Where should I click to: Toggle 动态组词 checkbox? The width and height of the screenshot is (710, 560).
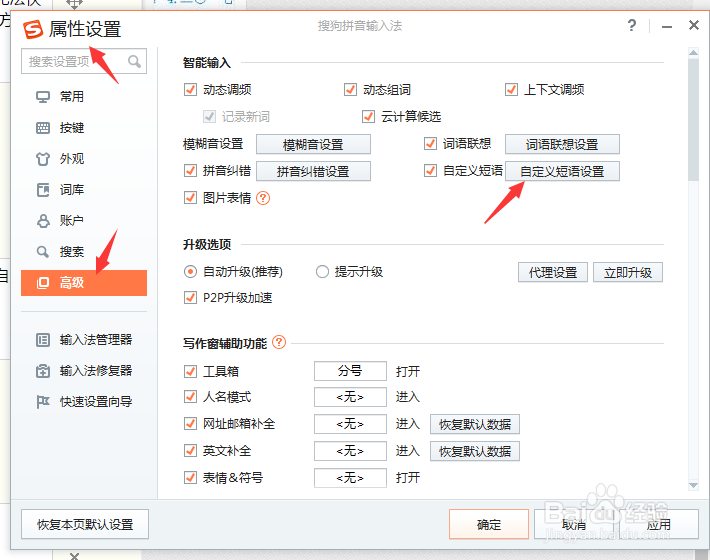click(x=350, y=90)
